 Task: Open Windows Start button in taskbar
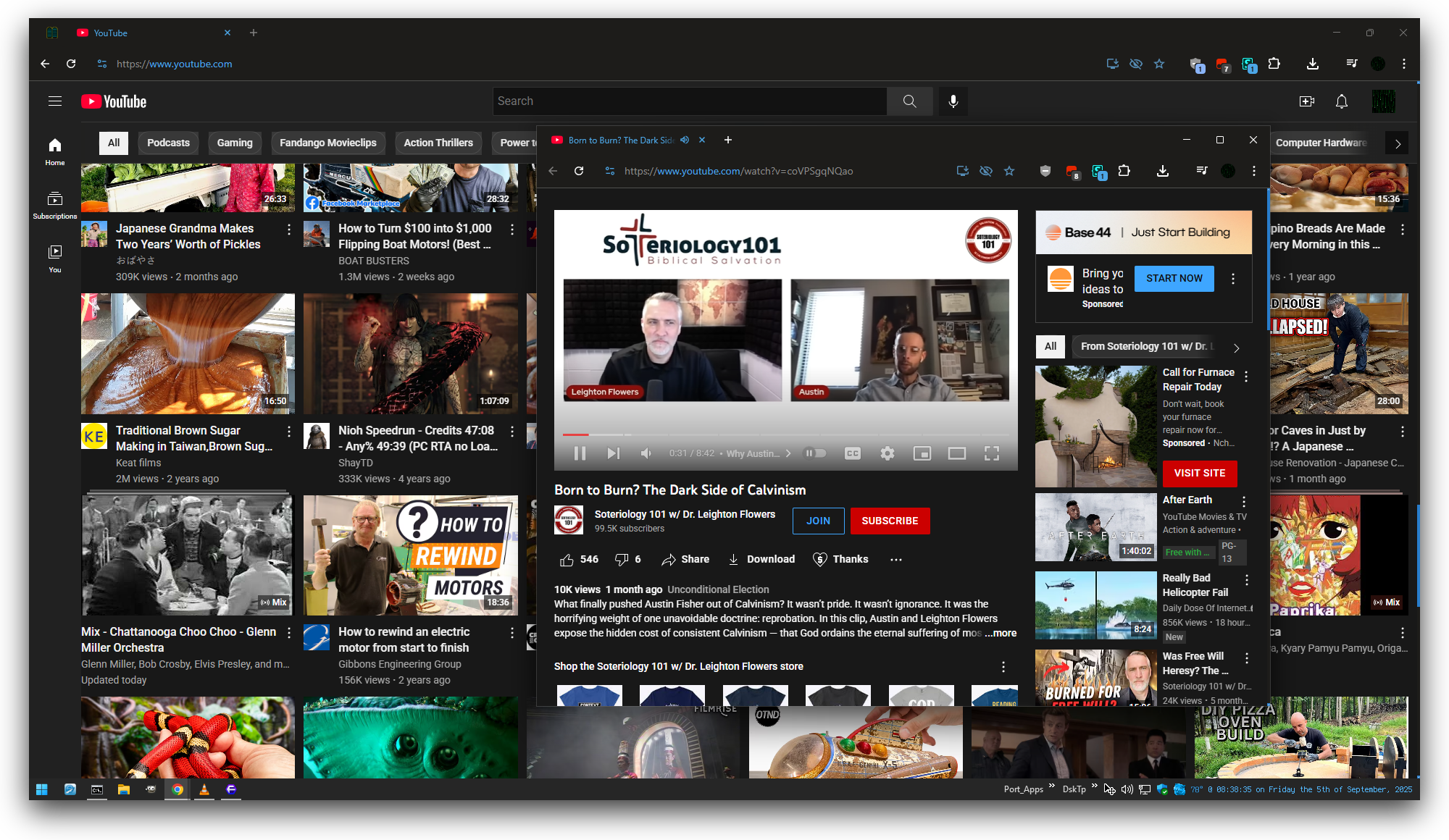pos(42,789)
